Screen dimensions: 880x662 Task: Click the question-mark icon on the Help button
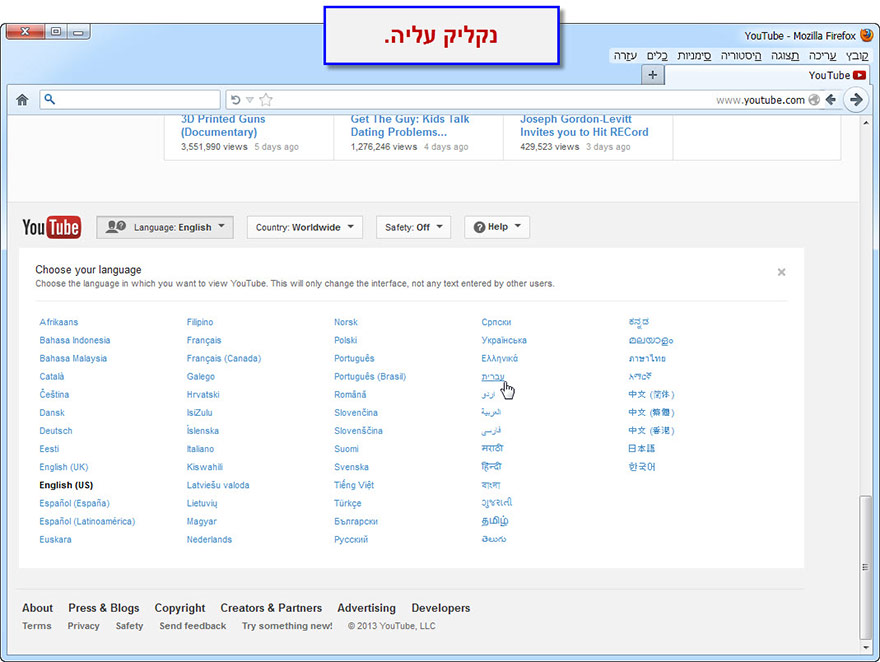tap(481, 226)
